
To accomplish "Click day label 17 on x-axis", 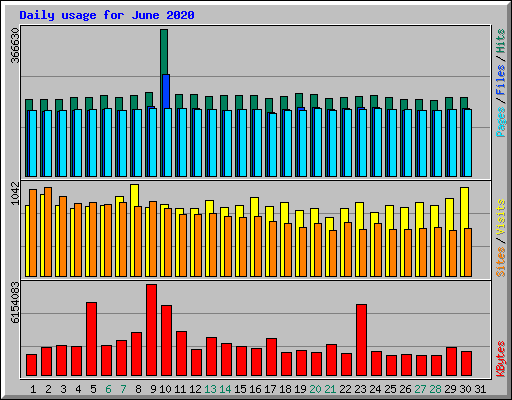I will pyautogui.click(x=270, y=389).
